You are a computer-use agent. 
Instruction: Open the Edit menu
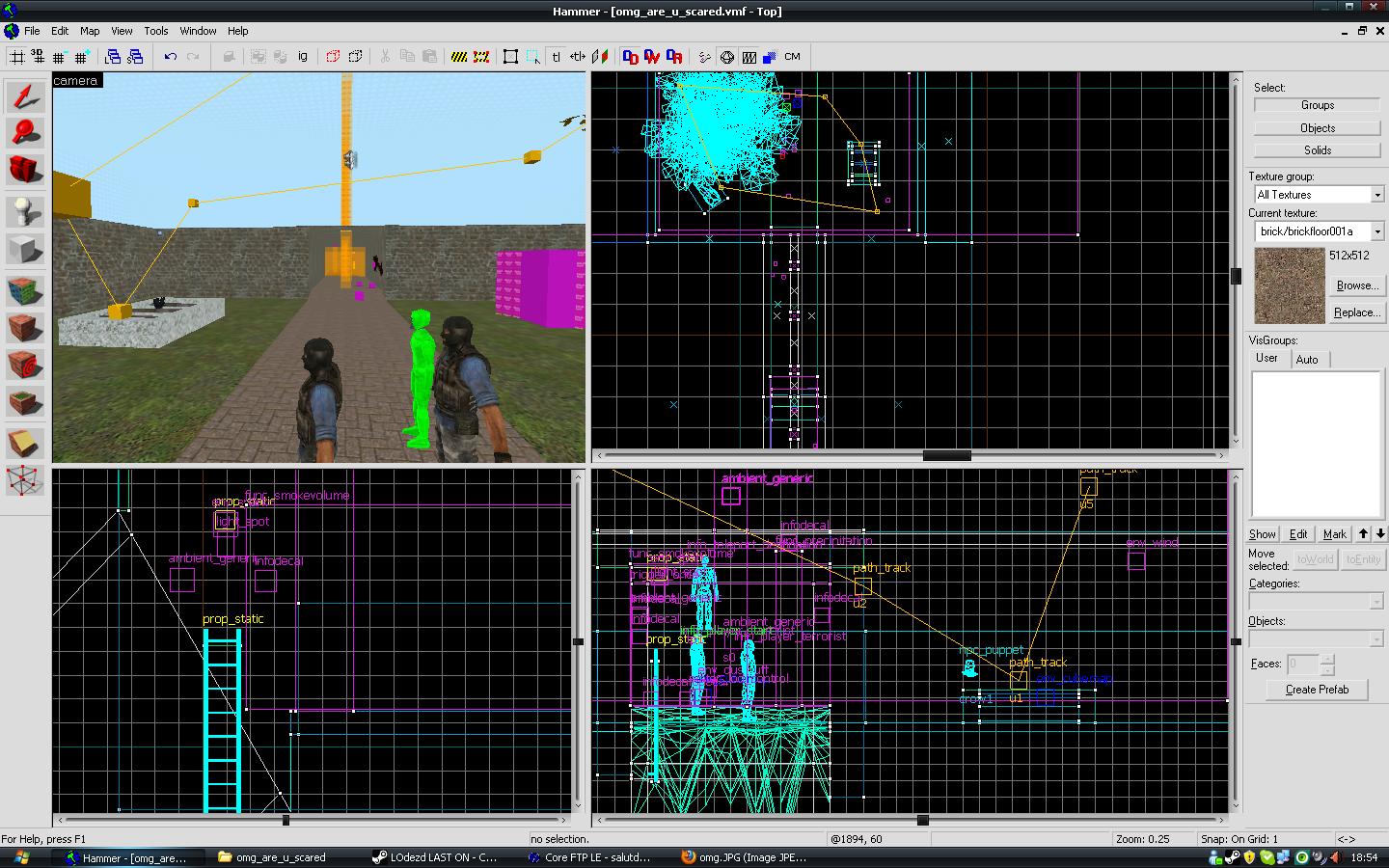coord(60,31)
